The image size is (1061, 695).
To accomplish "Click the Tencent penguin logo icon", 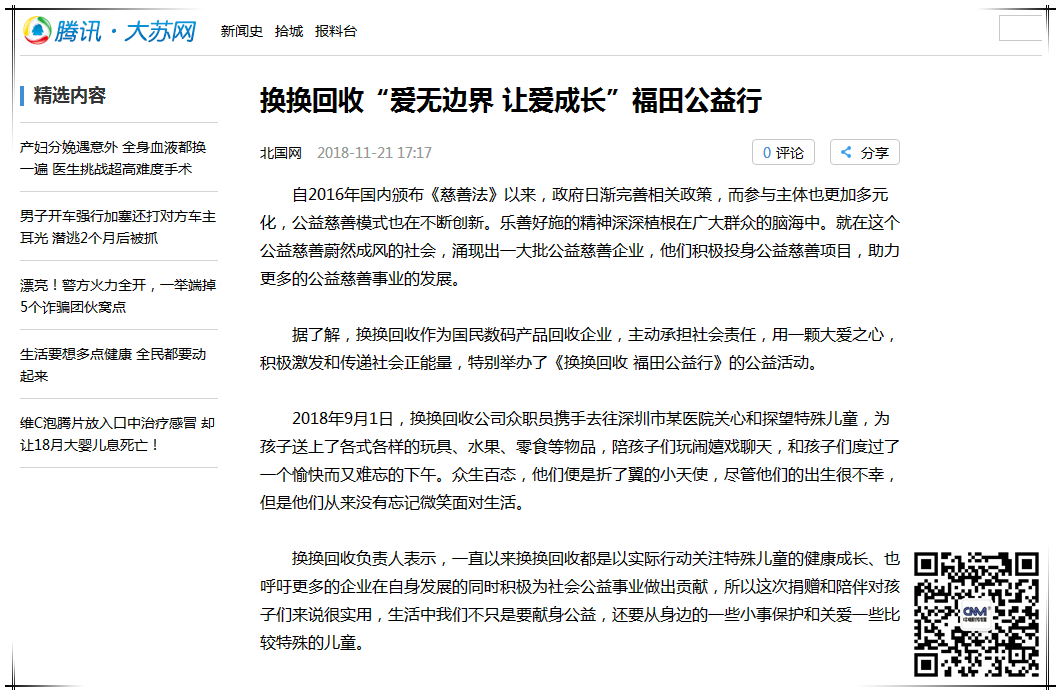I will pyautogui.click(x=37, y=30).
